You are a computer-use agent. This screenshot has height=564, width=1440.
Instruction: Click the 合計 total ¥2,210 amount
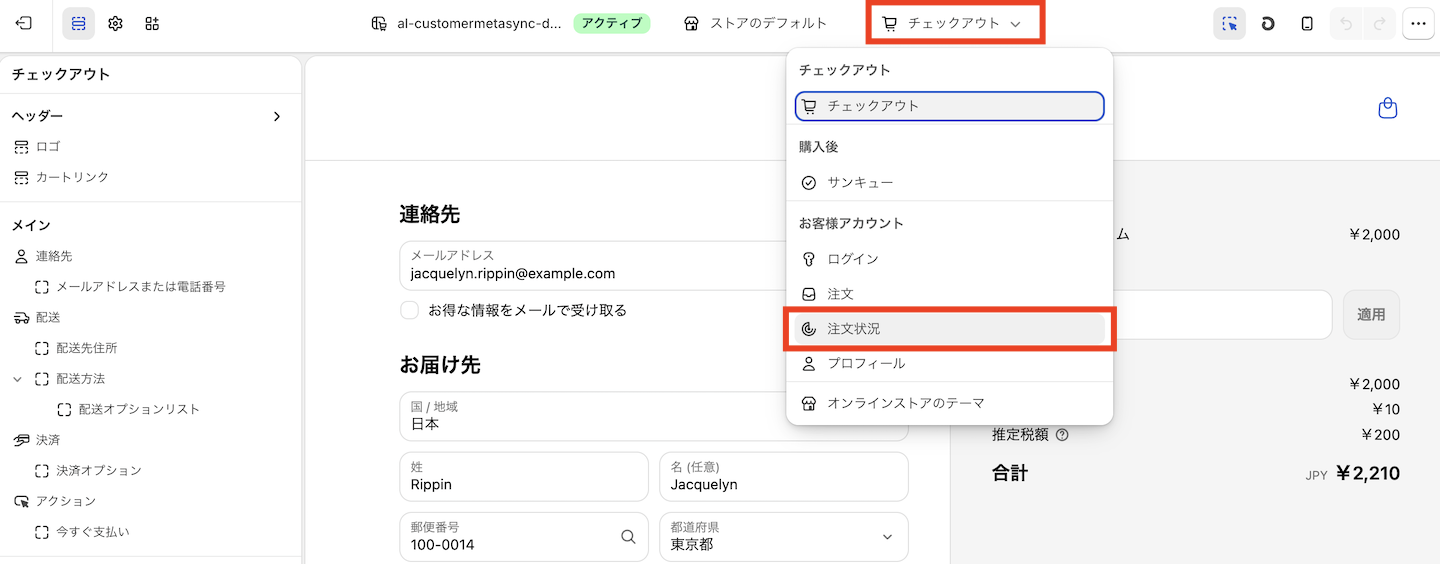coord(1367,473)
